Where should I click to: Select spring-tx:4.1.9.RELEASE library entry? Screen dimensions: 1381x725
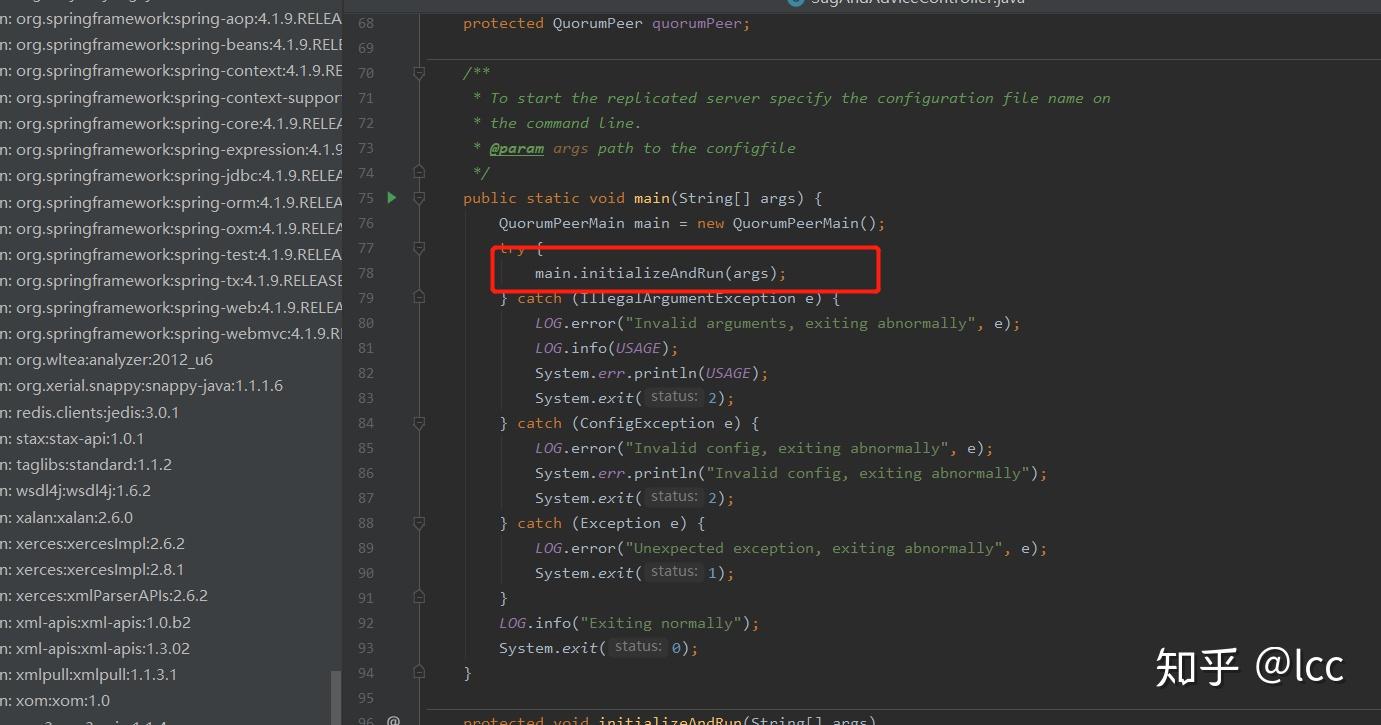coord(171,280)
